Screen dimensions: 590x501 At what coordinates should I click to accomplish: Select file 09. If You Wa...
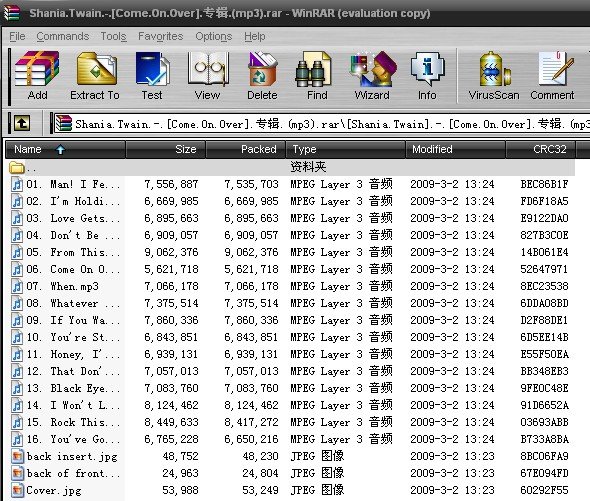coord(73,320)
